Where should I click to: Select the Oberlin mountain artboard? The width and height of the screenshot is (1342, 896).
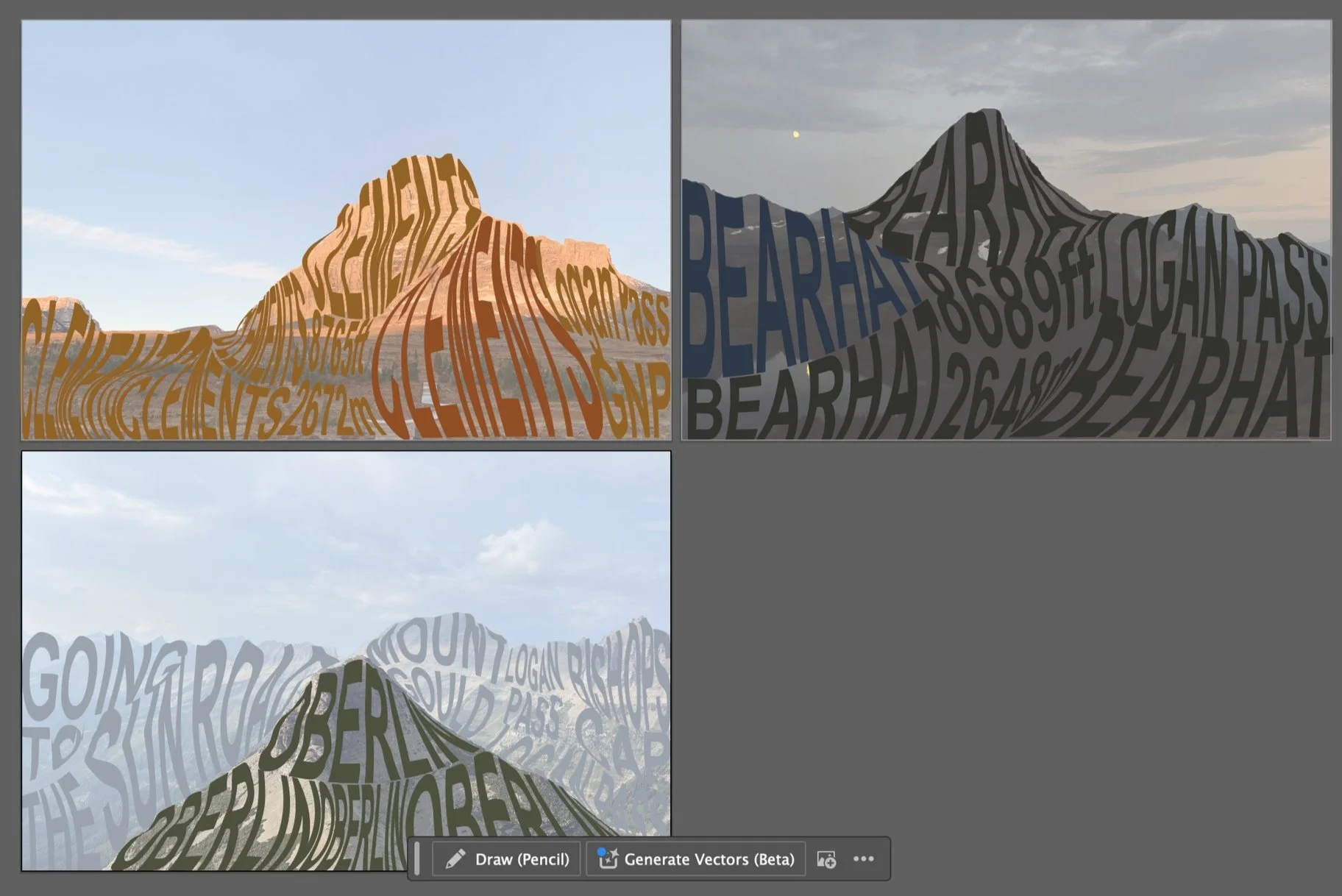pos(346,661)
